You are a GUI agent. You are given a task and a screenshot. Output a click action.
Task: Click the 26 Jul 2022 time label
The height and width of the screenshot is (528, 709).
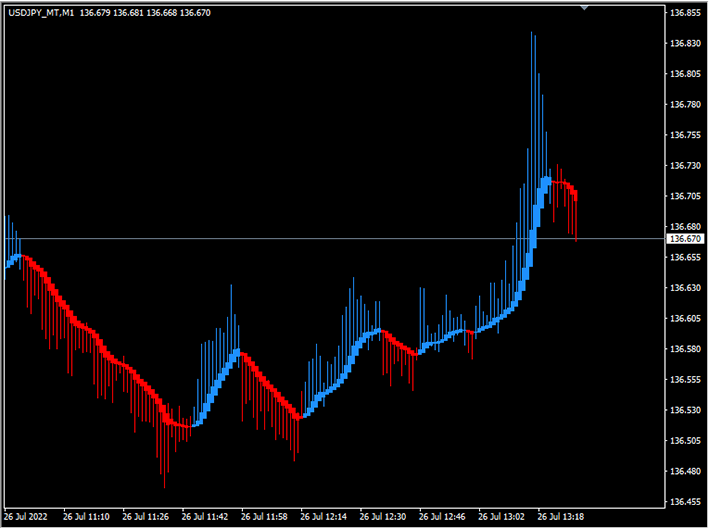26,516
